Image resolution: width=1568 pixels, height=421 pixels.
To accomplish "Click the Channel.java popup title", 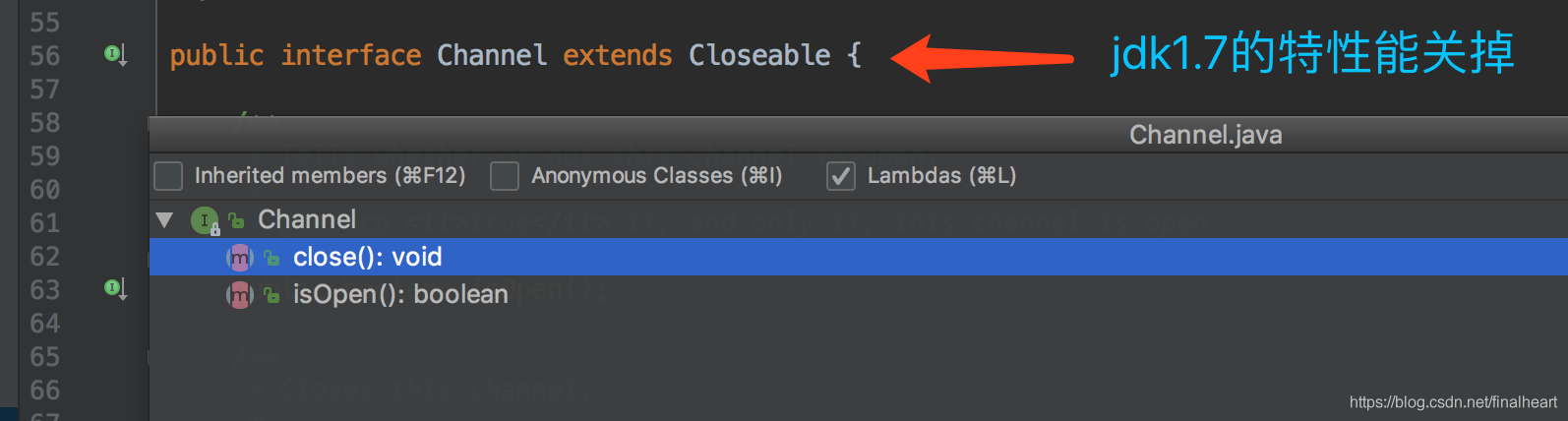I will pyautogui.click(x=1205, y=135).
